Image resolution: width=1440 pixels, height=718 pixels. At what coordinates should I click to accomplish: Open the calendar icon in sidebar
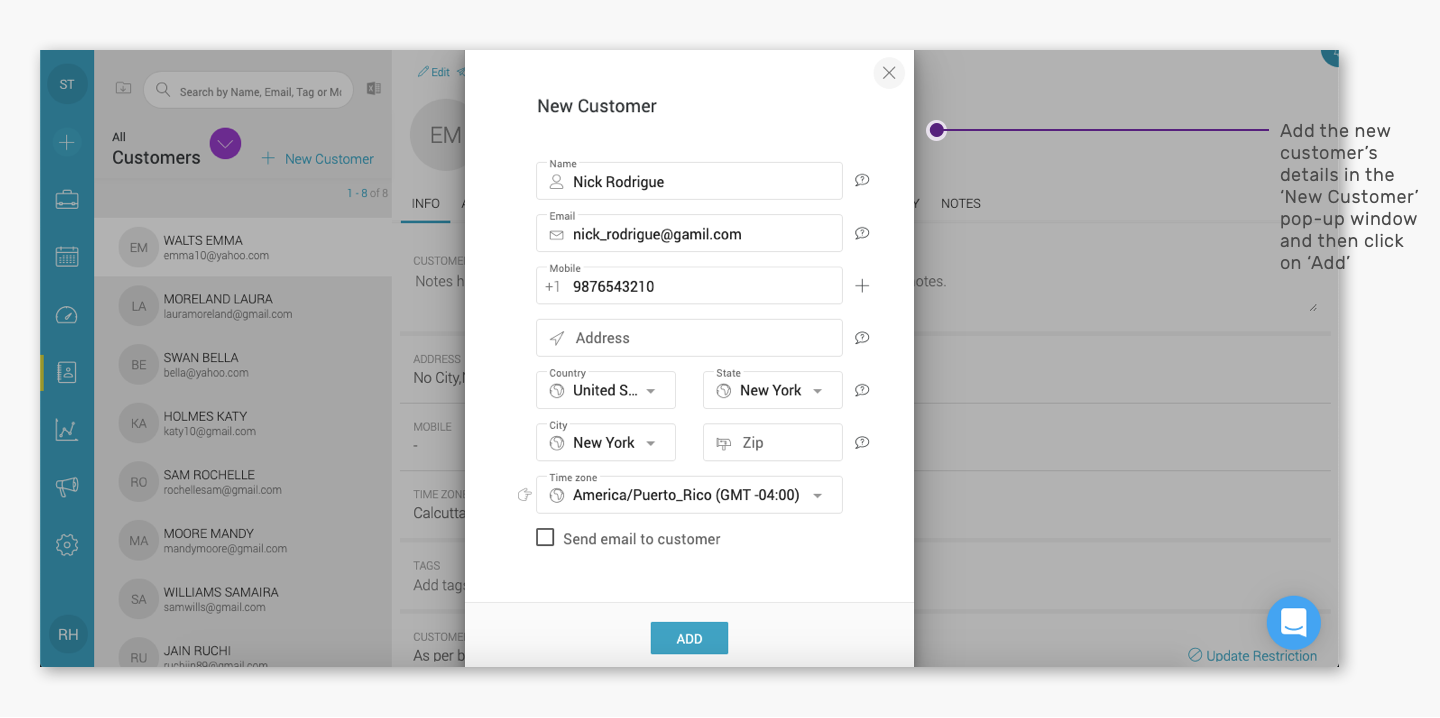click(x=67, y=257)
